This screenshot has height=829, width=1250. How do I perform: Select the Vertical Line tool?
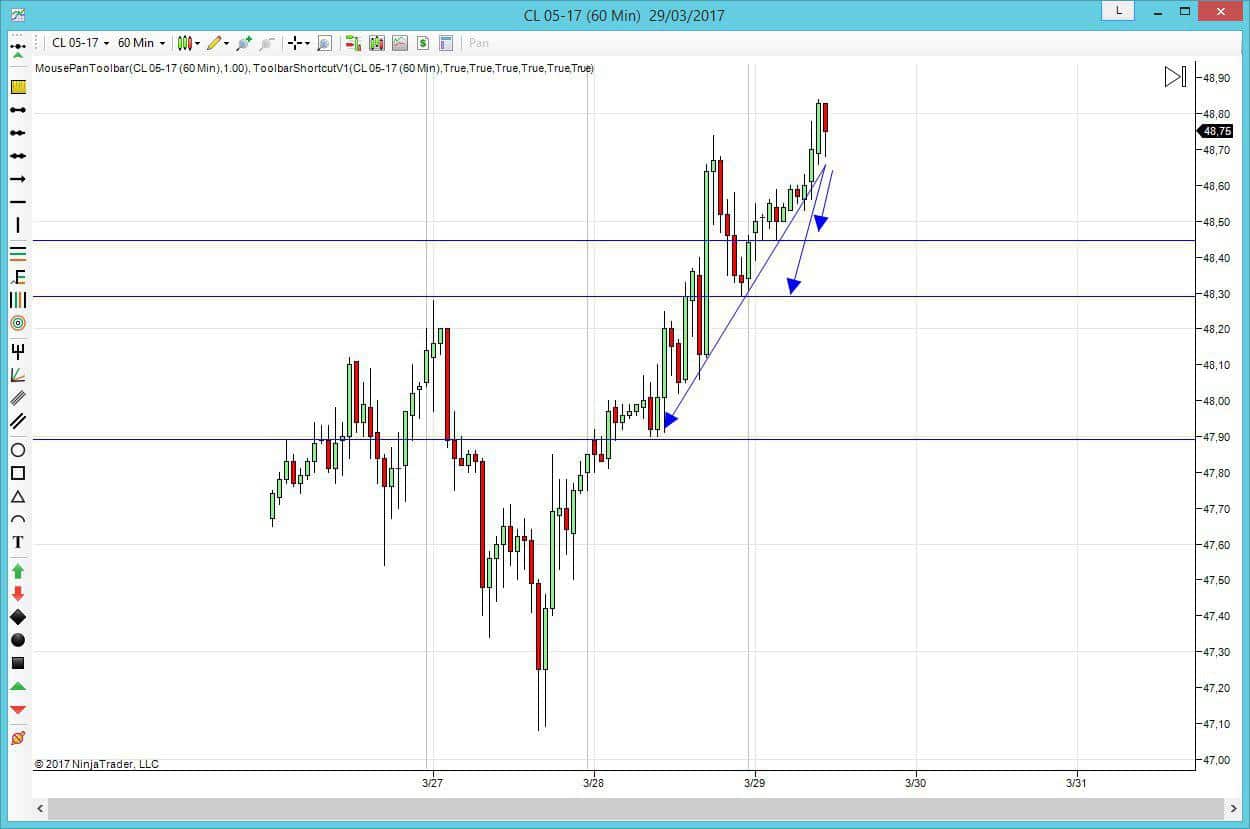(18, 225)
